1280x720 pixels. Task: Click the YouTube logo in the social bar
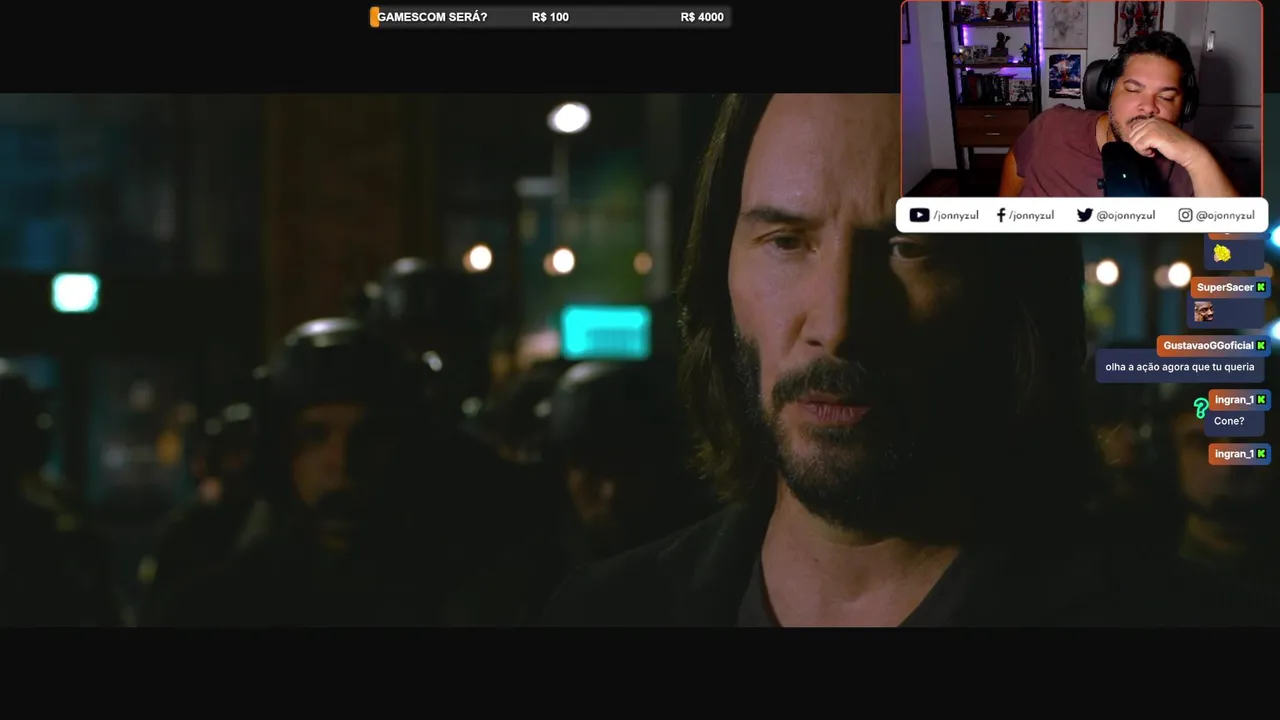[919, 215]
